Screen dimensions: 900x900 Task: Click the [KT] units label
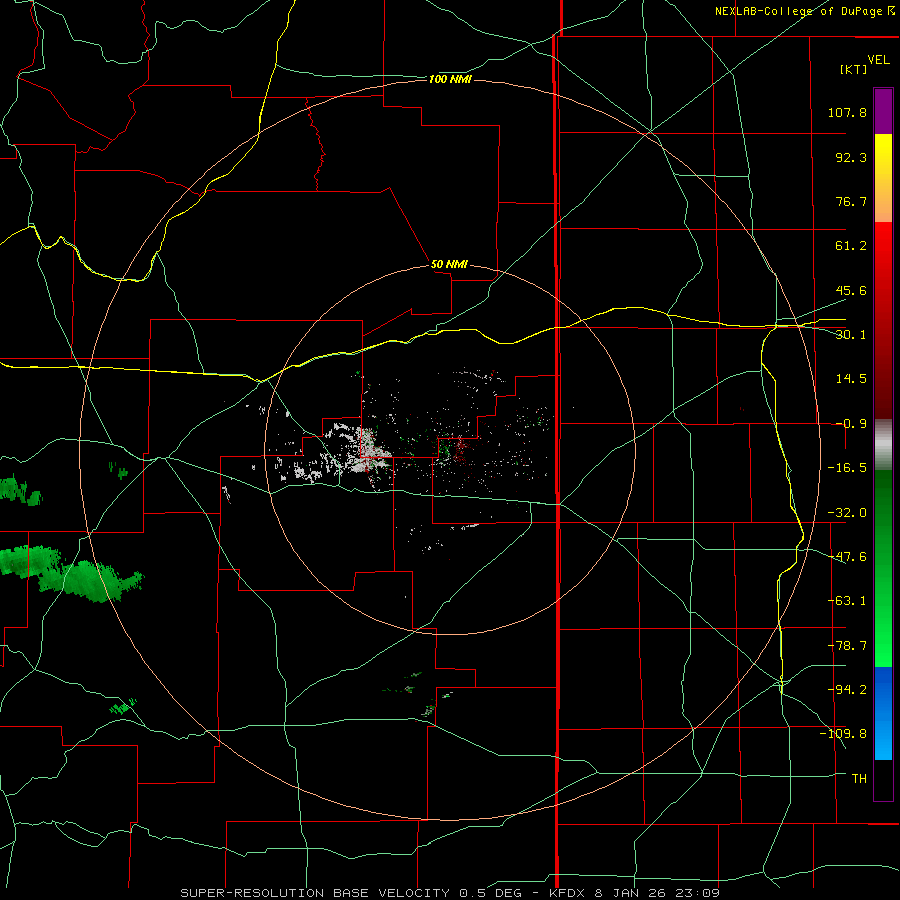(x=854, y=69)
